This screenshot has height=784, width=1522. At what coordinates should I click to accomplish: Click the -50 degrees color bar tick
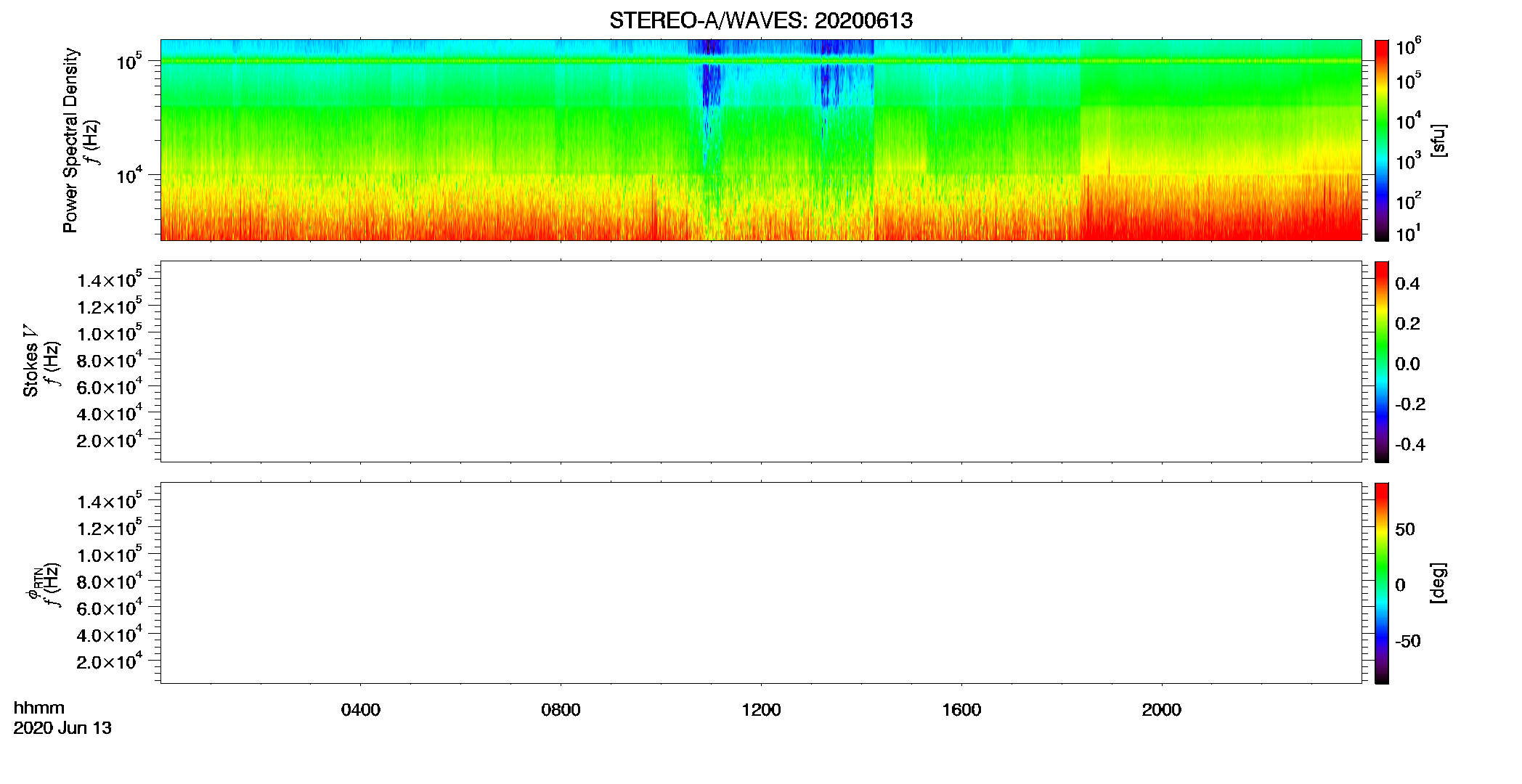[1408, 641]
